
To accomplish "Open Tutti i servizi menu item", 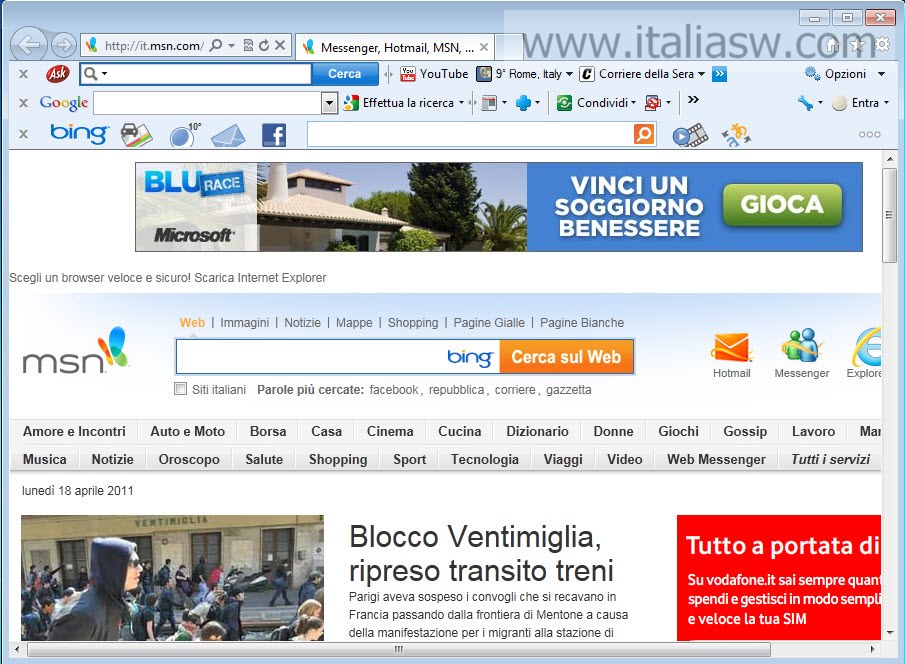I will tap(831, 460).
